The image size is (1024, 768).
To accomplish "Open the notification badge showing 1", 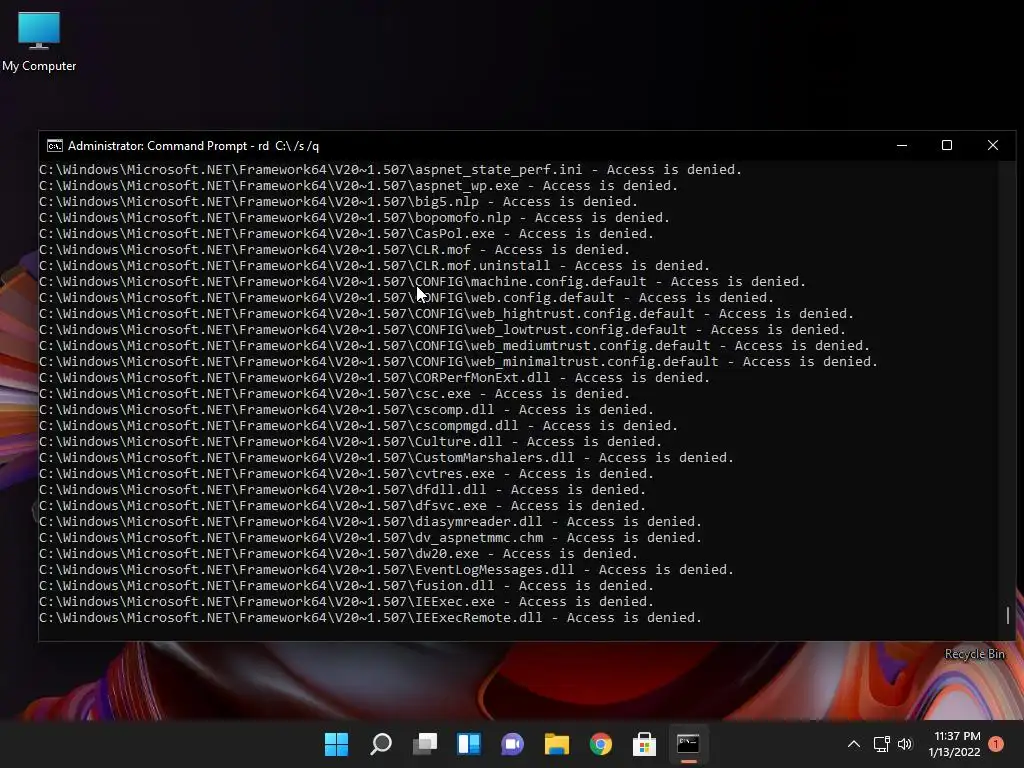I will tap(996, 743).
